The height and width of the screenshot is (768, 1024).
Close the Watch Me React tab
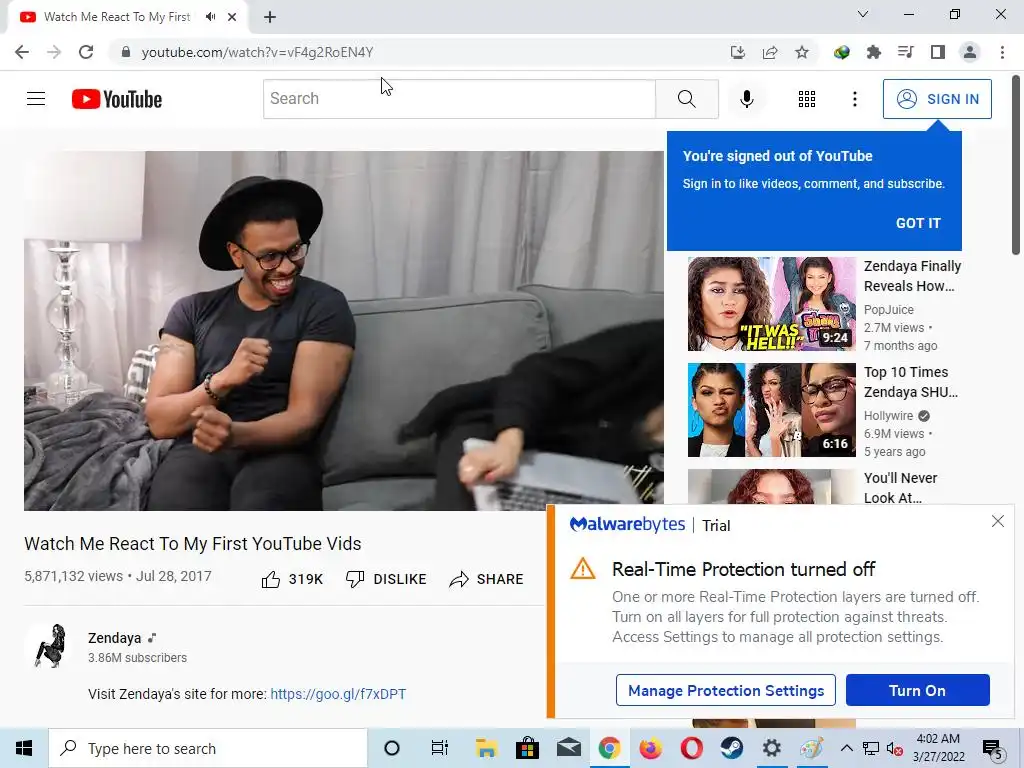point(232,17)
